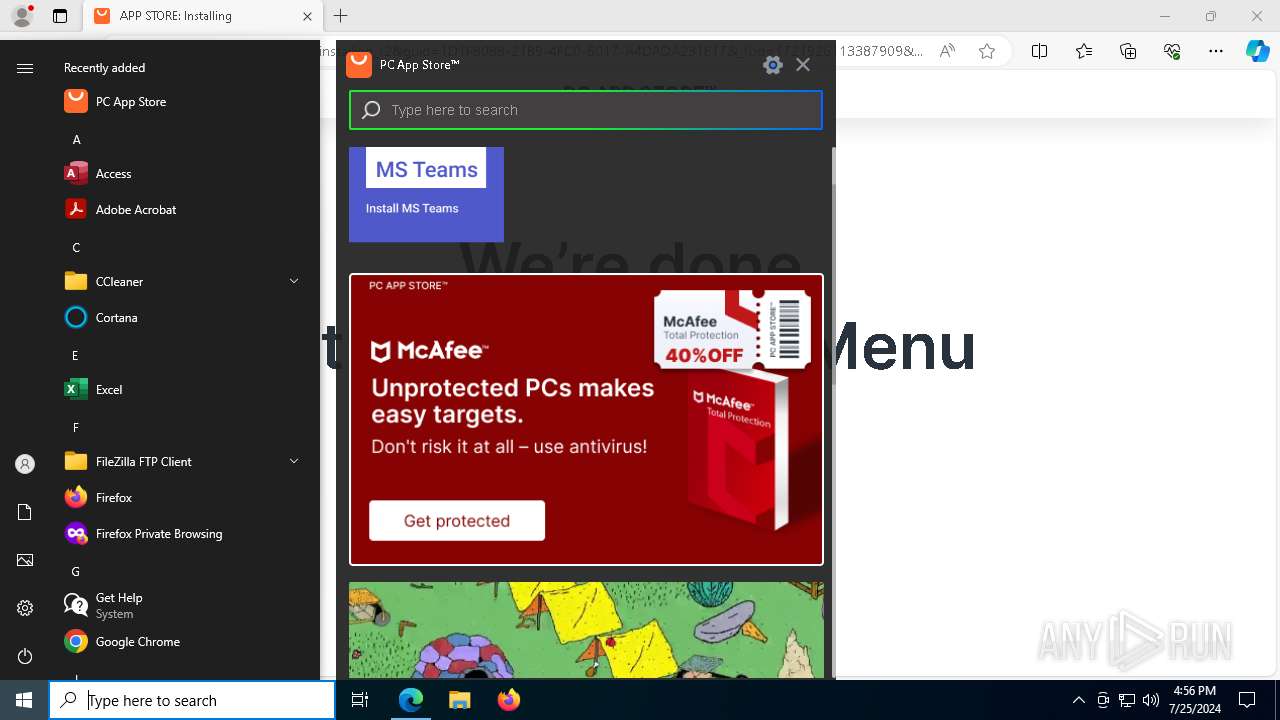Image resolution: width=1280 pixels, height=720 pixels.
Task: Open Documents from Start sidebar
Action: [25, 512]
